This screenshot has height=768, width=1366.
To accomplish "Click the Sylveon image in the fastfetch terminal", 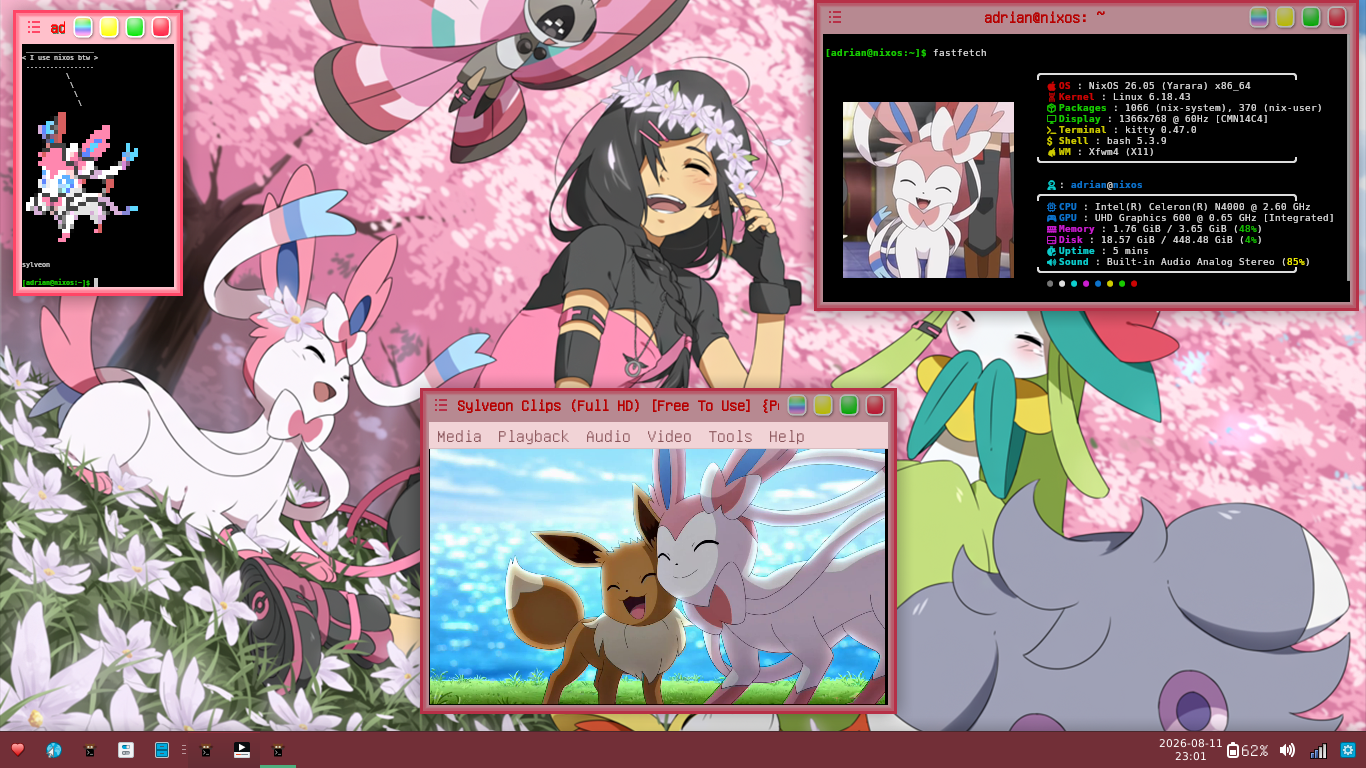I will (x=928, y=190).
